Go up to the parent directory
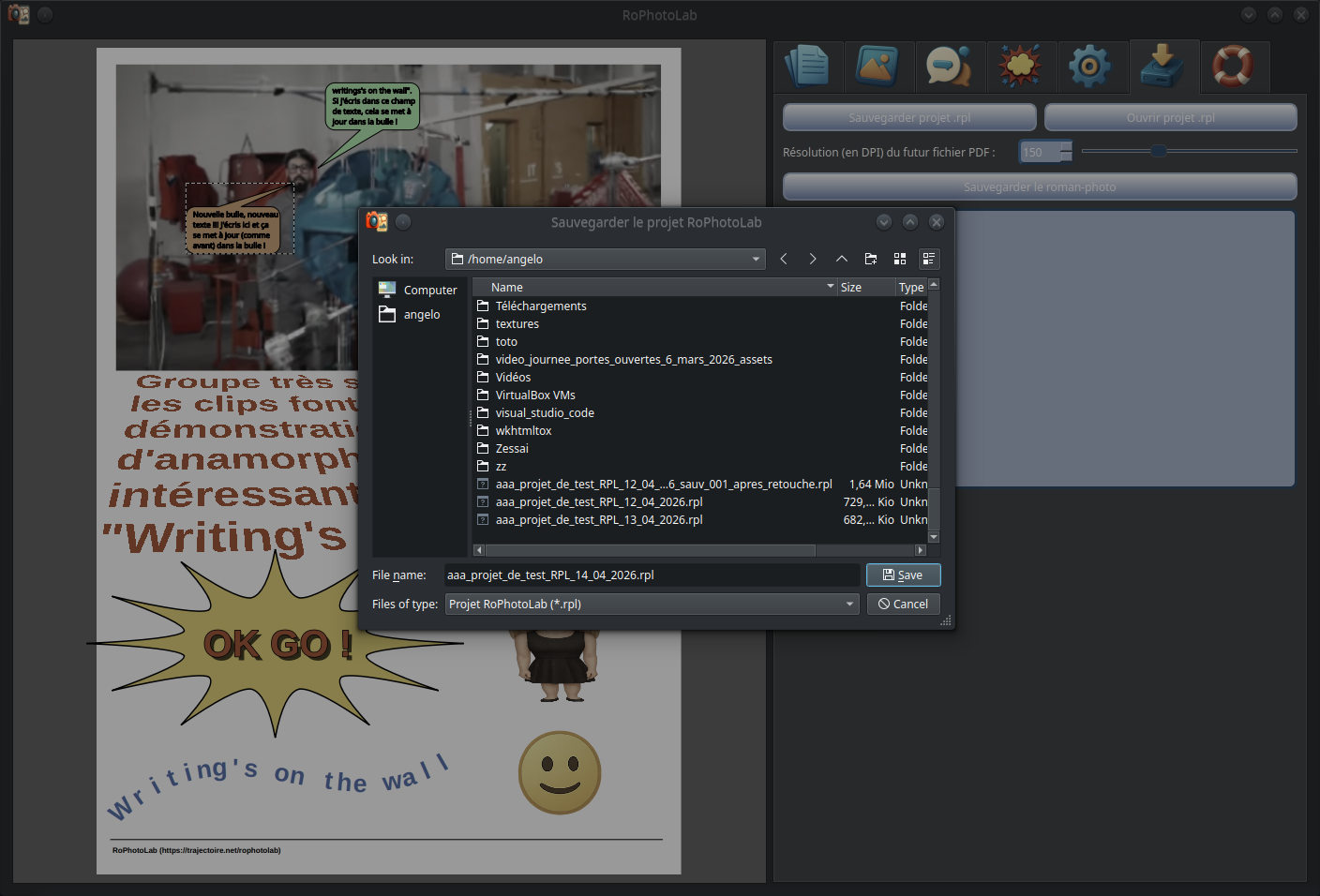The width and height of the screenshot is (1320, 896). [842, 259]
